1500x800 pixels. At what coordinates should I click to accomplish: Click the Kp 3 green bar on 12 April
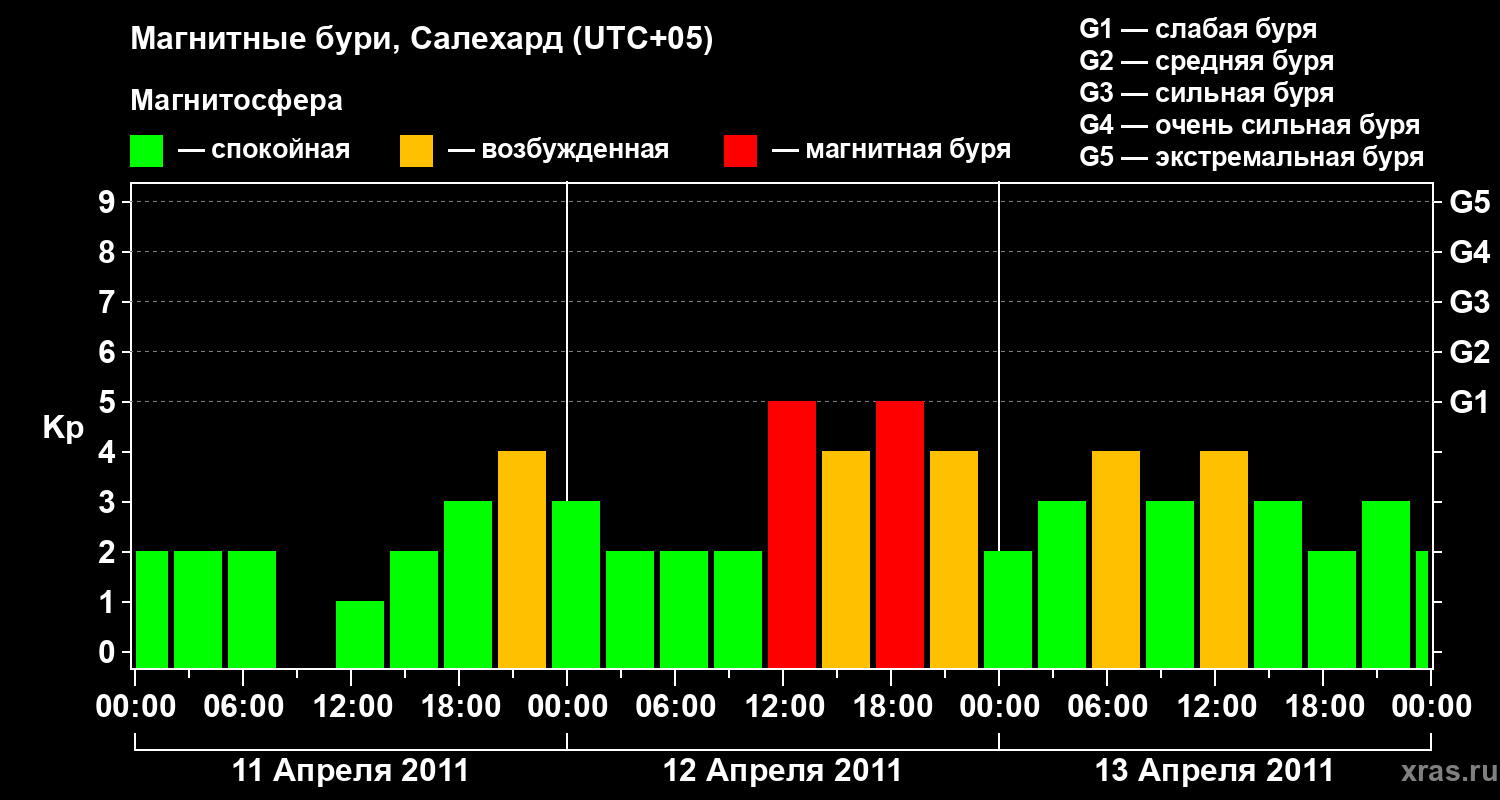[x=576, y=585]
